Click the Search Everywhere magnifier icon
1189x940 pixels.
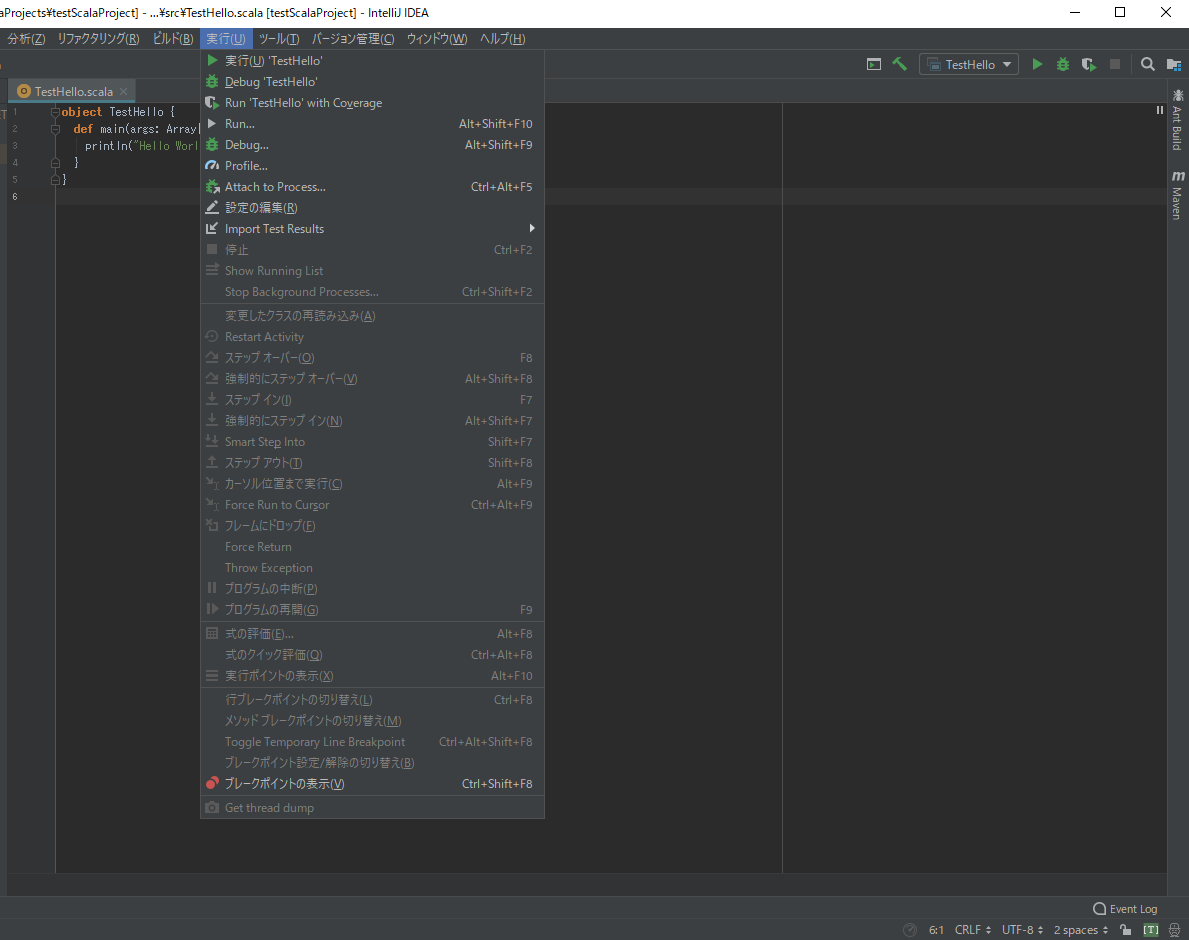1147,64
